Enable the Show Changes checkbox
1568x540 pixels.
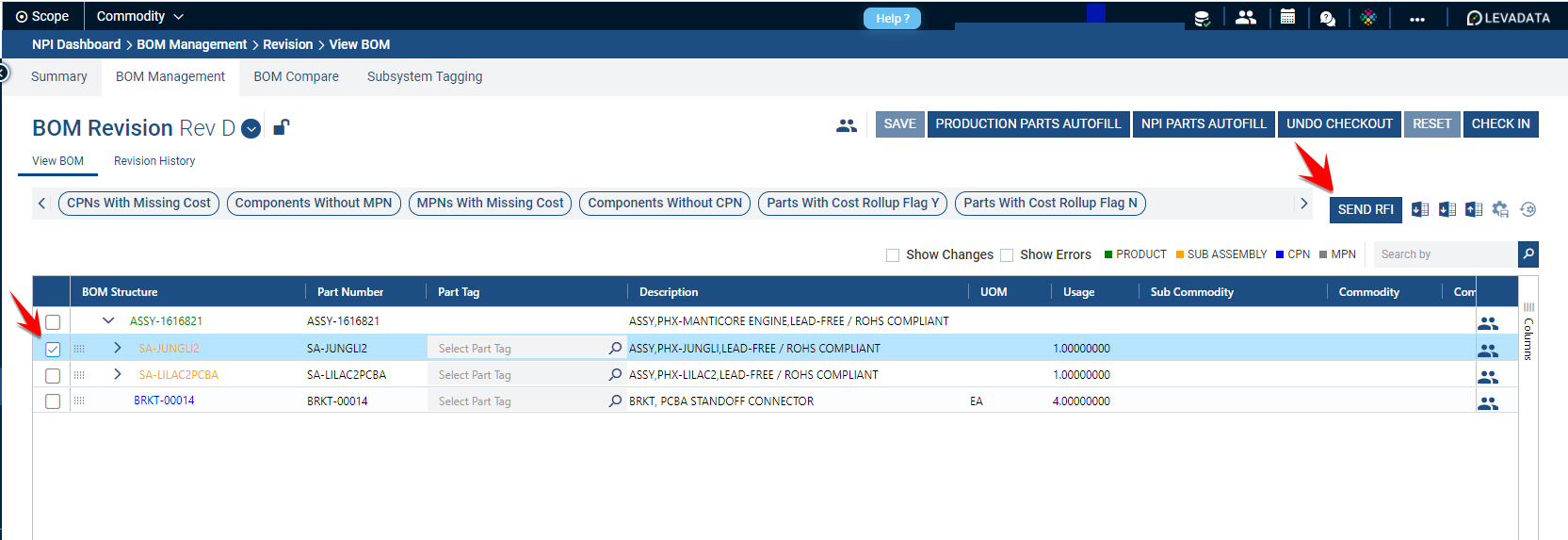pos(893,254)
